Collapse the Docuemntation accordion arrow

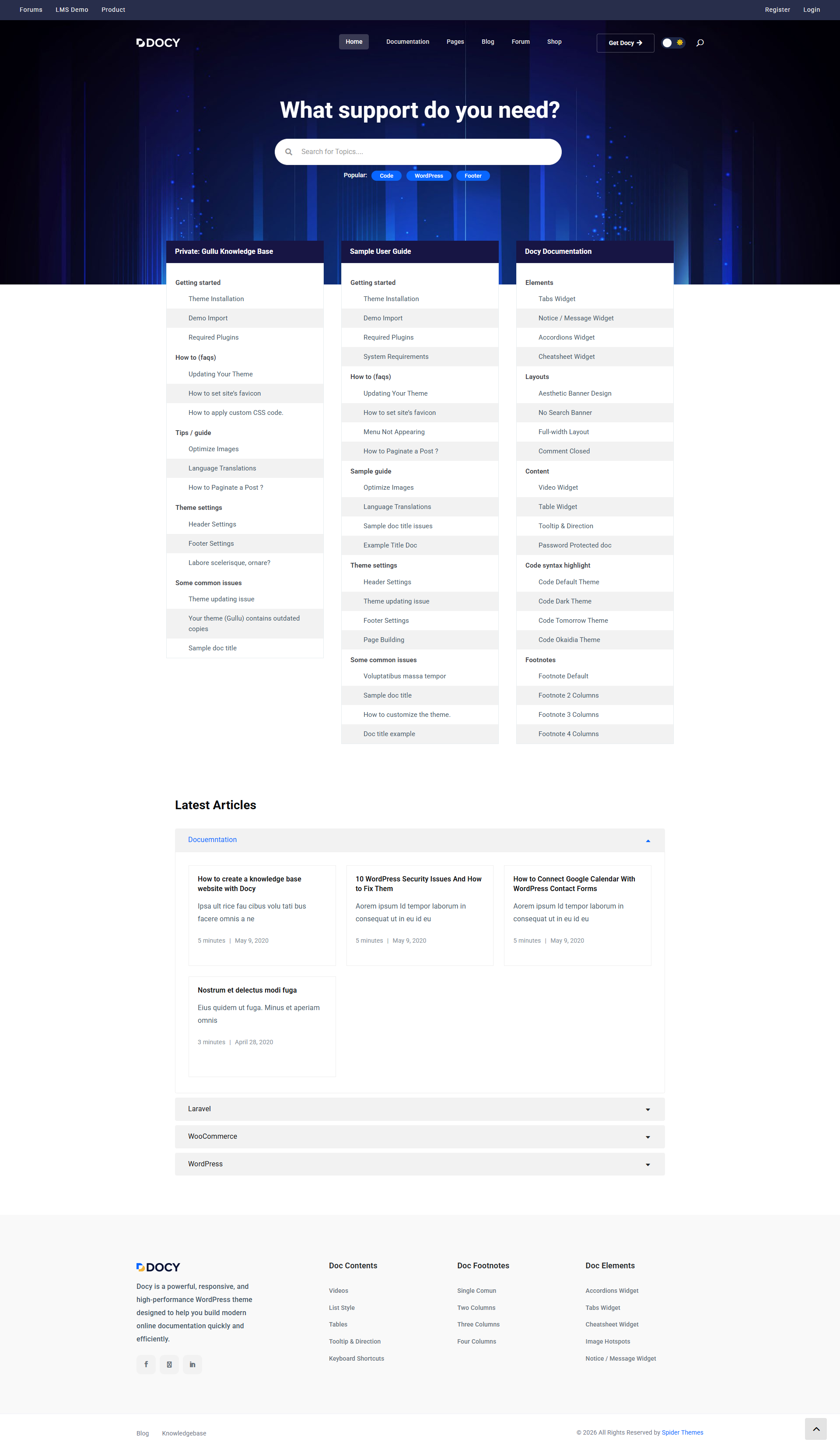coord(648,841)
